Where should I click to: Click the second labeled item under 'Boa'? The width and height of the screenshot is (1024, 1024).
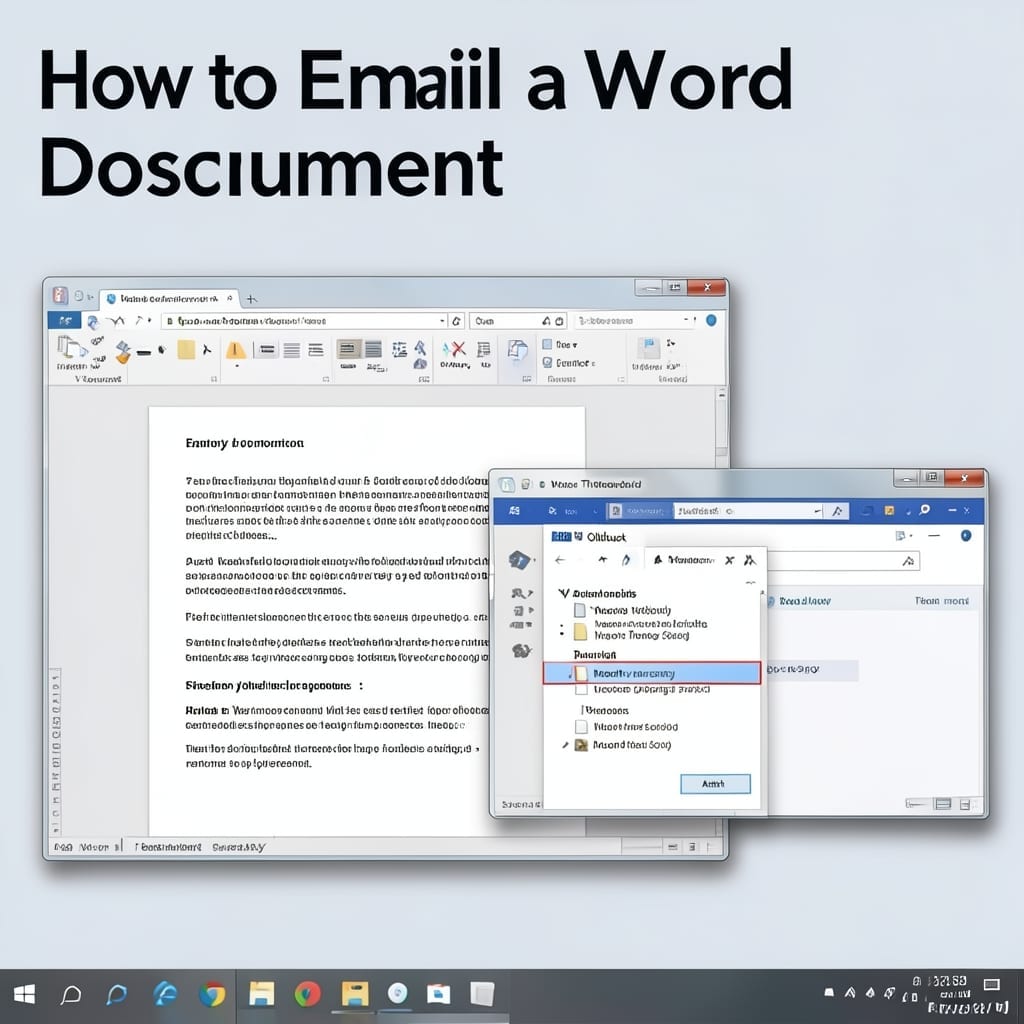569,362
